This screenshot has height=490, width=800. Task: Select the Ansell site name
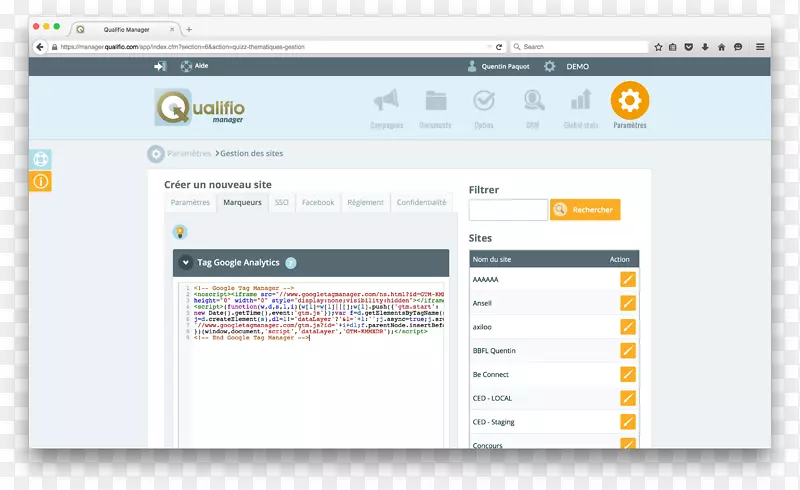(482, 303)
